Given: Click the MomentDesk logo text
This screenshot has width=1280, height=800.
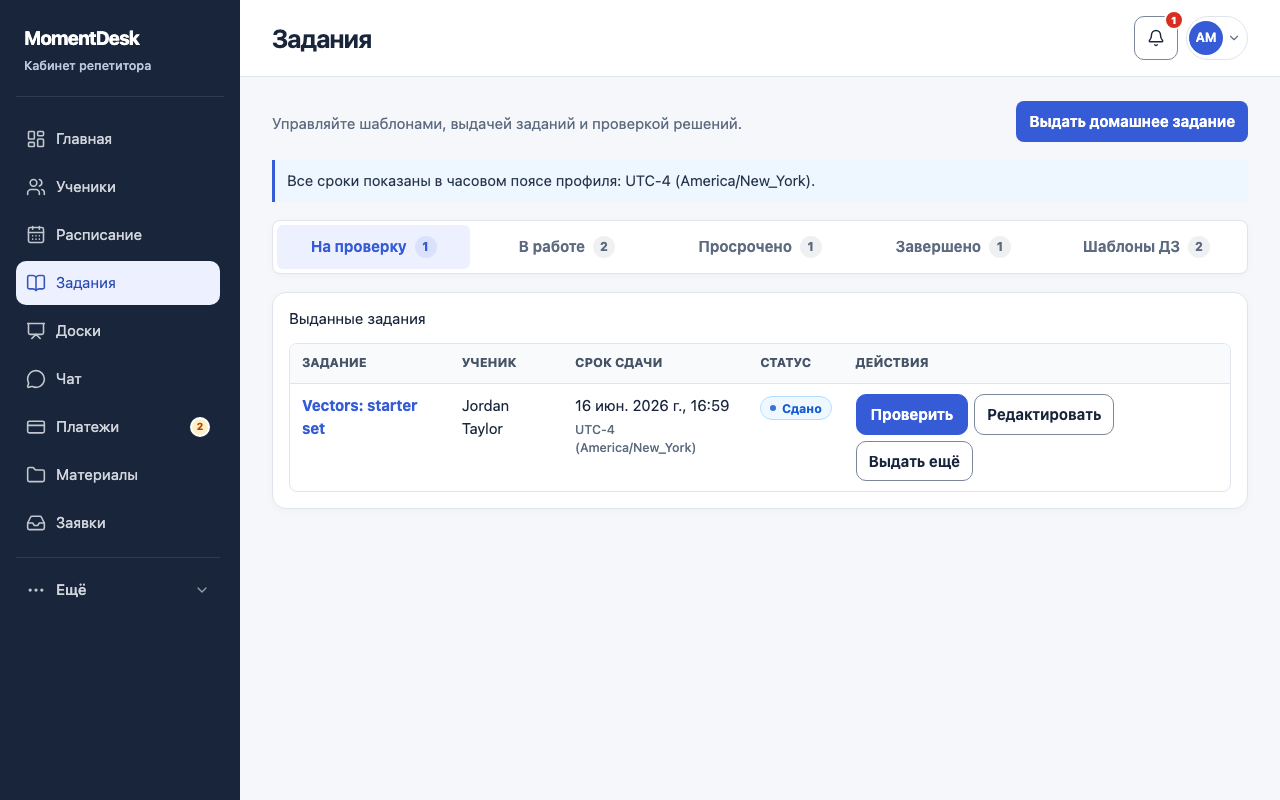Looking at the screenshot, I should (x=82, y=39).
